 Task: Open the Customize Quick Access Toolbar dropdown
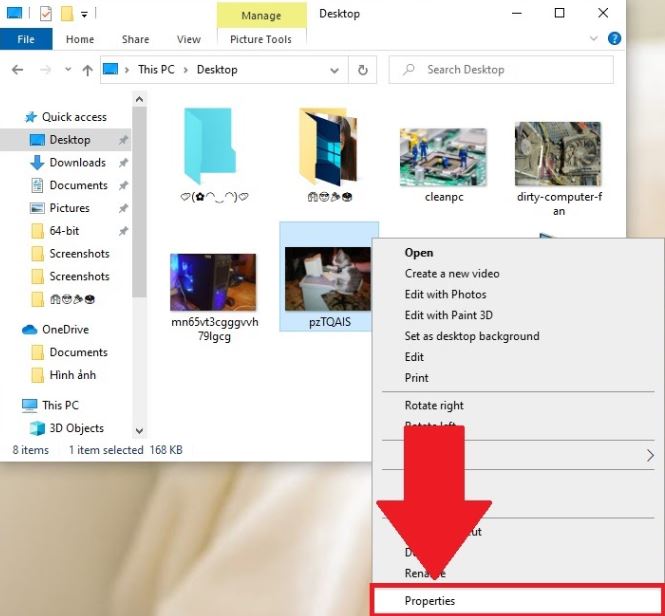[x=84, y=14]
